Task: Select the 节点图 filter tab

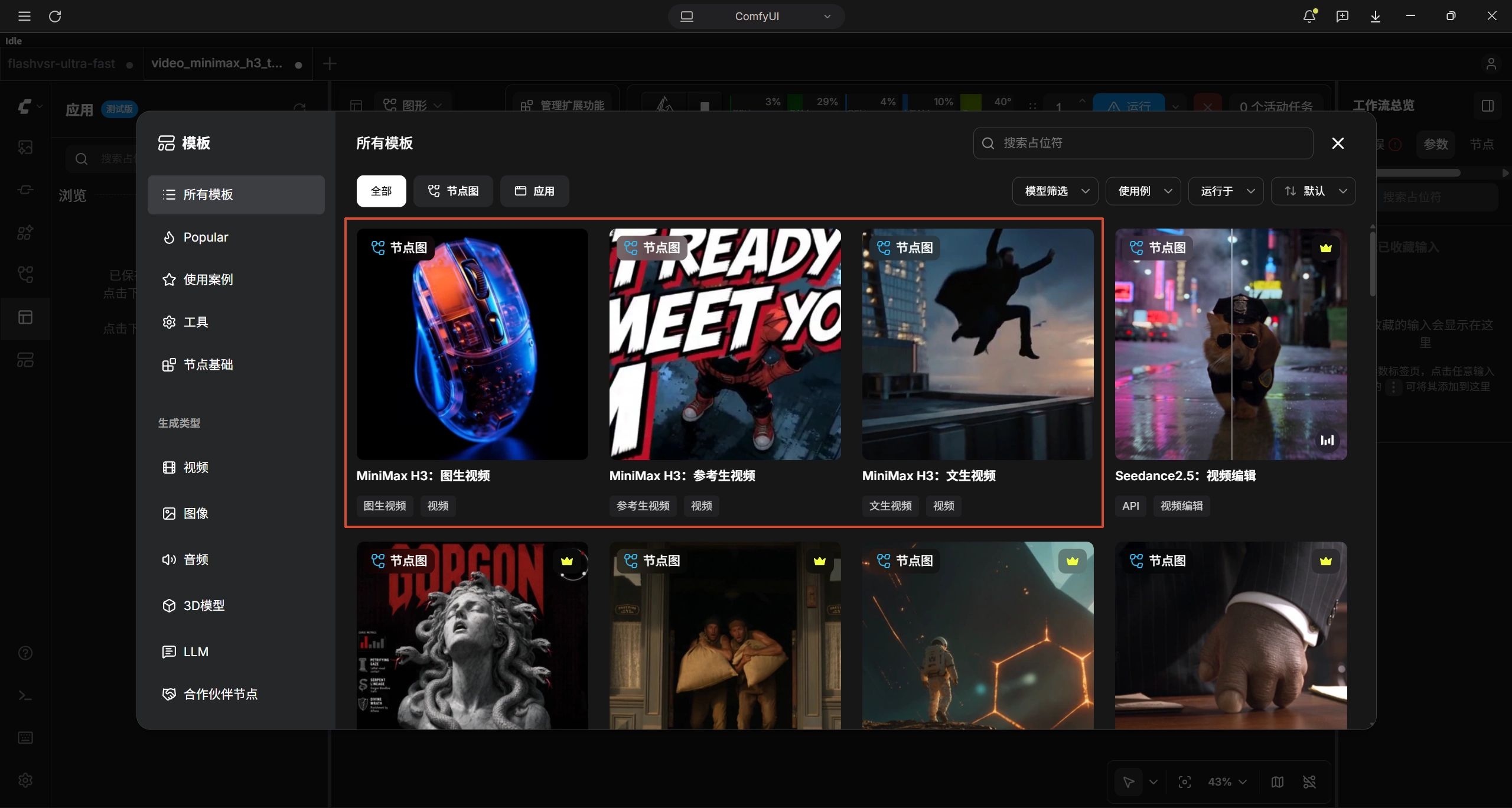Action: pyautogui.click(x=453, y=191)
